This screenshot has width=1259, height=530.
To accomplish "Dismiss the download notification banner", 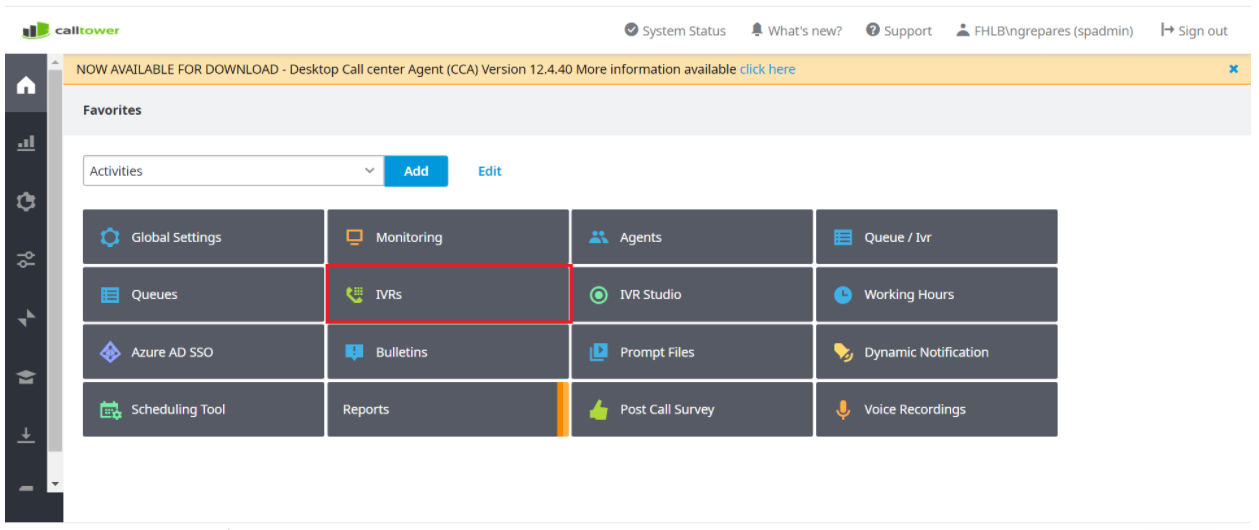I will coord(1233,69).
